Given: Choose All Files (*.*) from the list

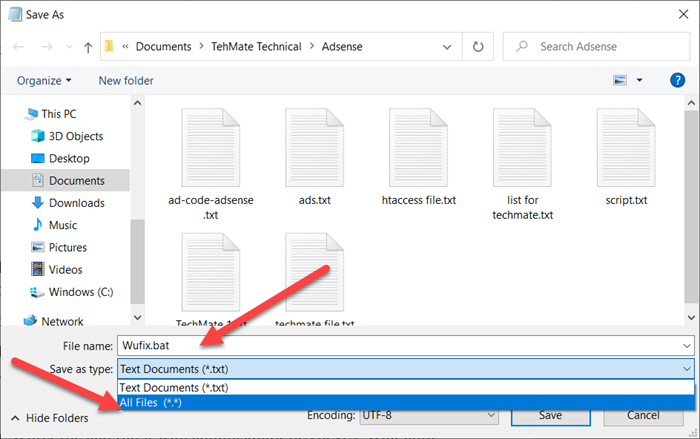Looking at the screenshot, I should tap(406, 402).
